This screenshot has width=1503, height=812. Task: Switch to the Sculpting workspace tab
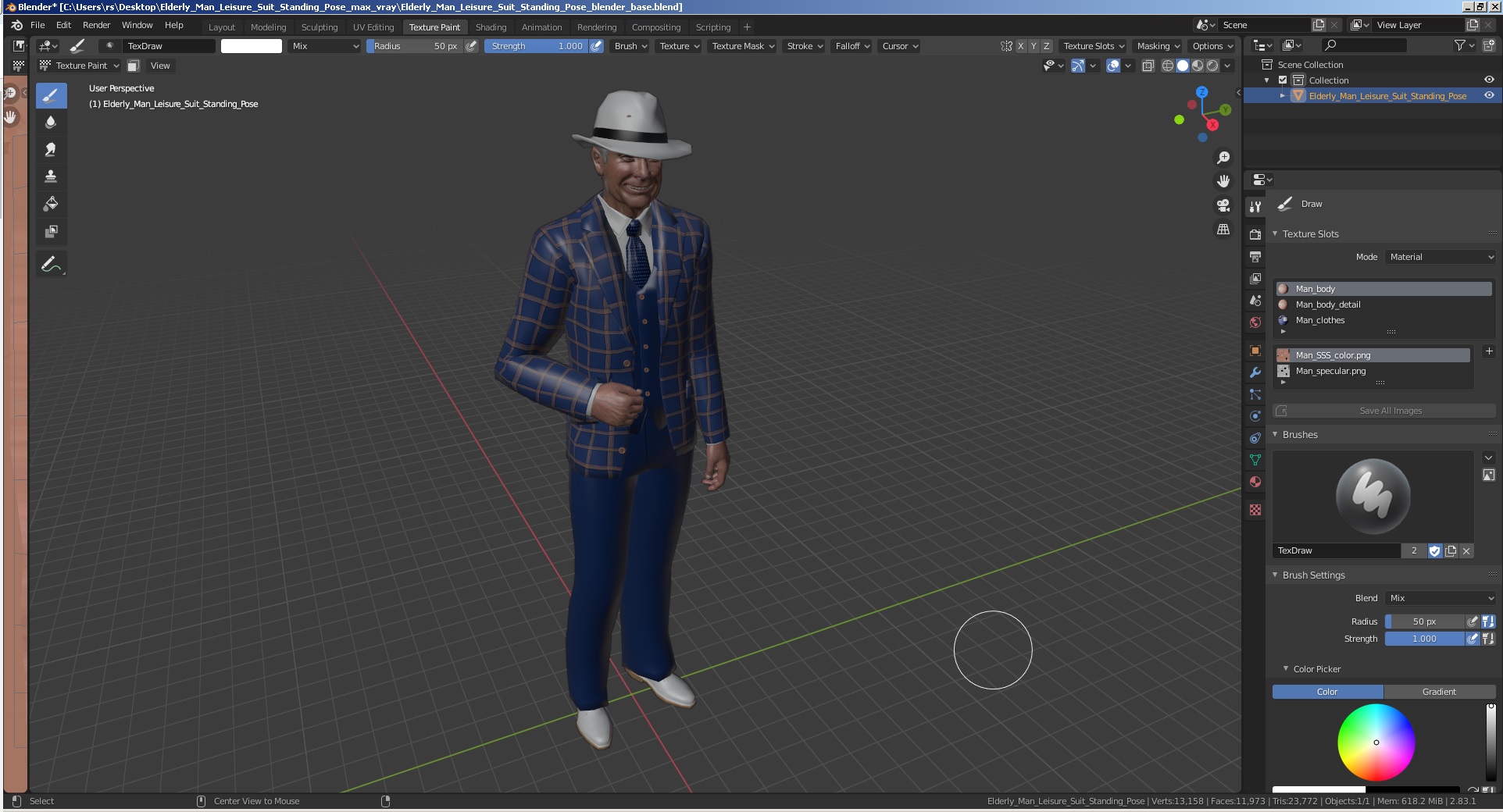(x=320, y=27)
